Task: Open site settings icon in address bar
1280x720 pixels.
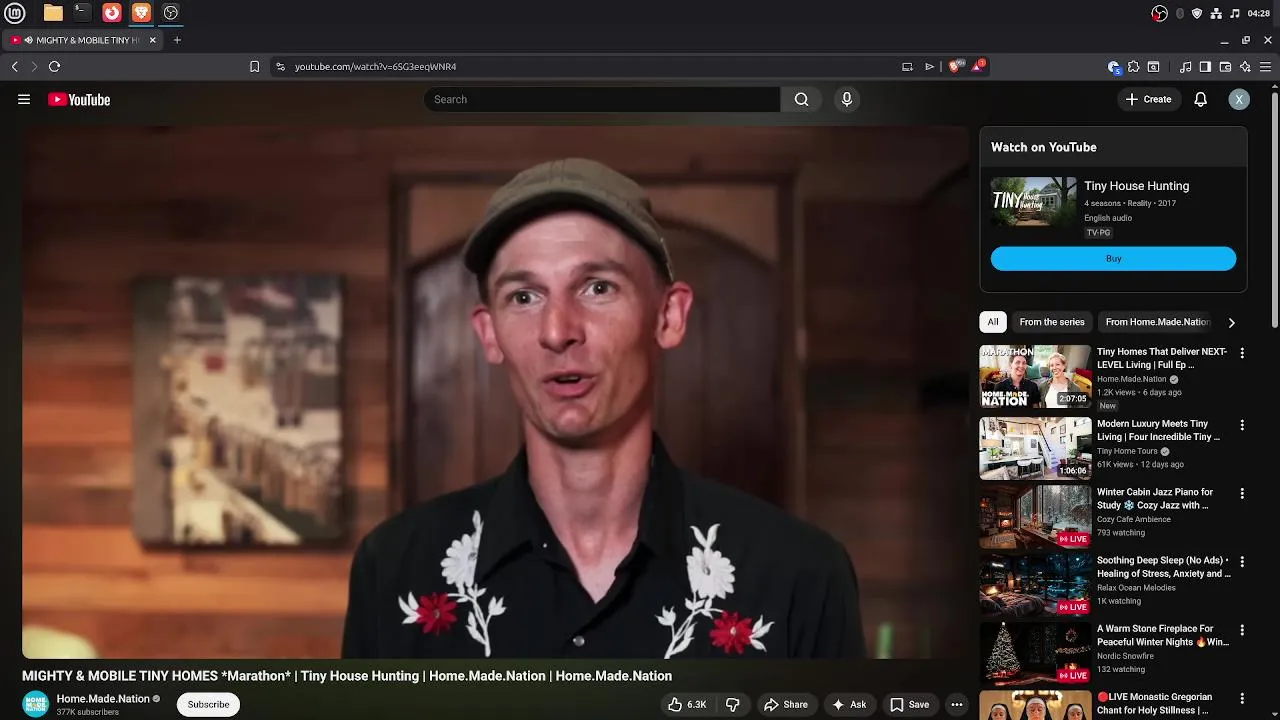Action: (x=280, y=66)
